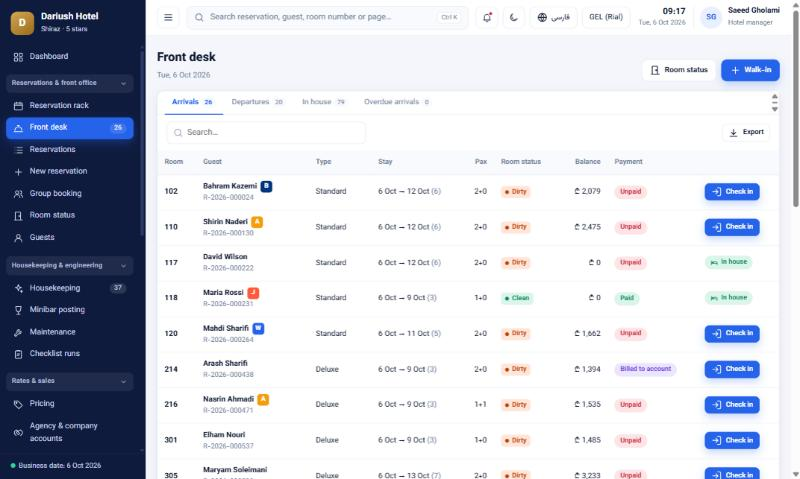
Task: Click the Clean status for room 118
Action: (517, 298)
